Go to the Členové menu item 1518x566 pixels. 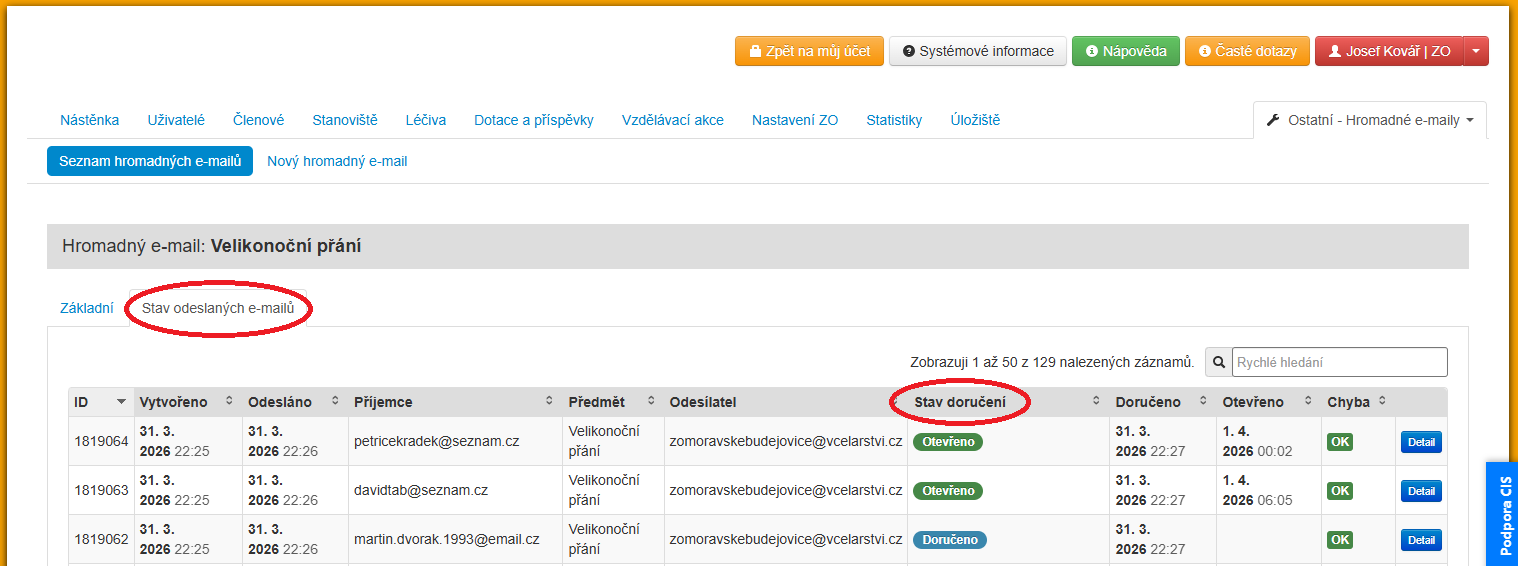click(x=258, y=120)
